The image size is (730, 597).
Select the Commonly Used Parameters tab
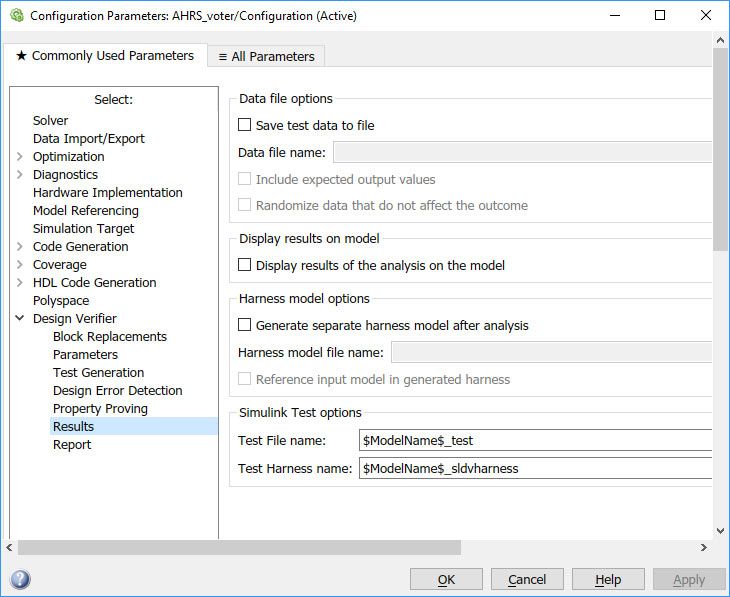click(x=105, y=56)
